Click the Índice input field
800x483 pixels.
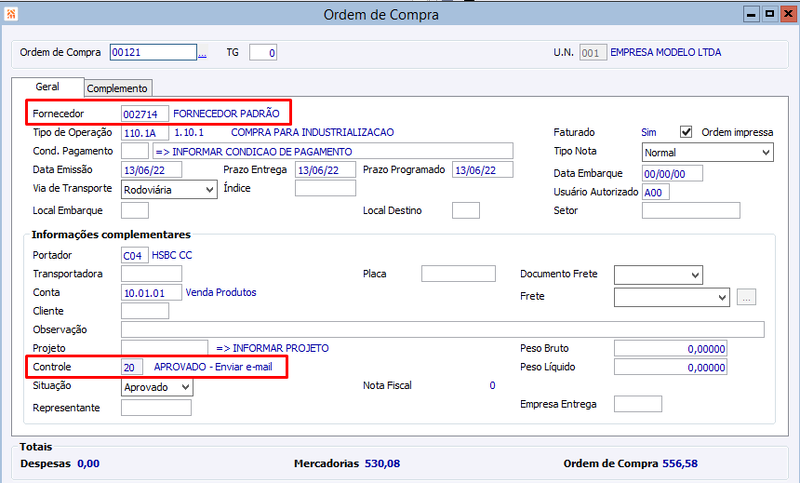[325, 188]
